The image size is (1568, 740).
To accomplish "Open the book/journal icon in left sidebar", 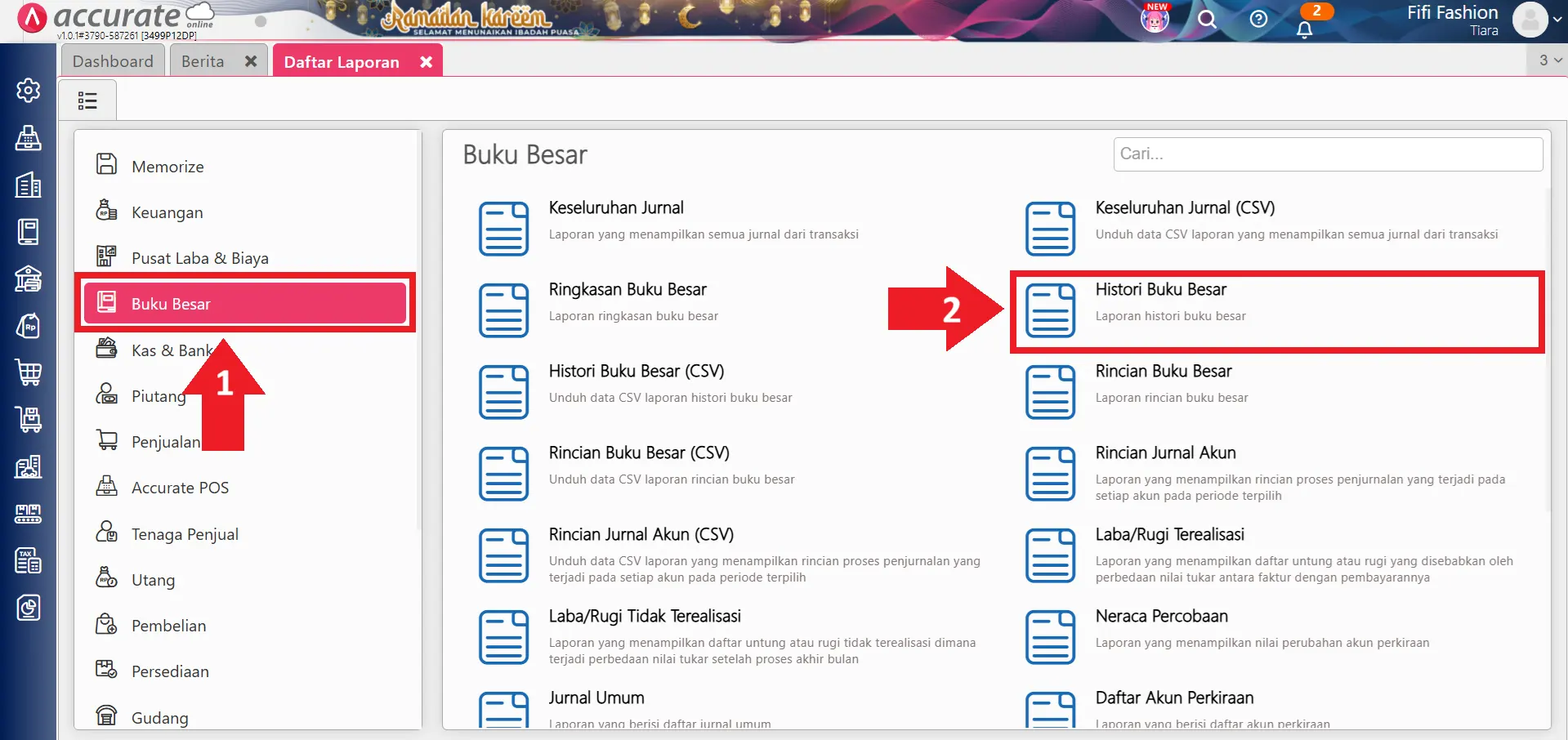I will (29, 231).
